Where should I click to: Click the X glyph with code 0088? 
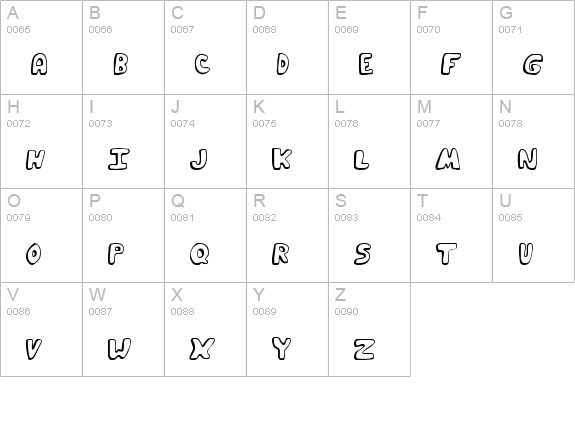(x=202, y=348)
